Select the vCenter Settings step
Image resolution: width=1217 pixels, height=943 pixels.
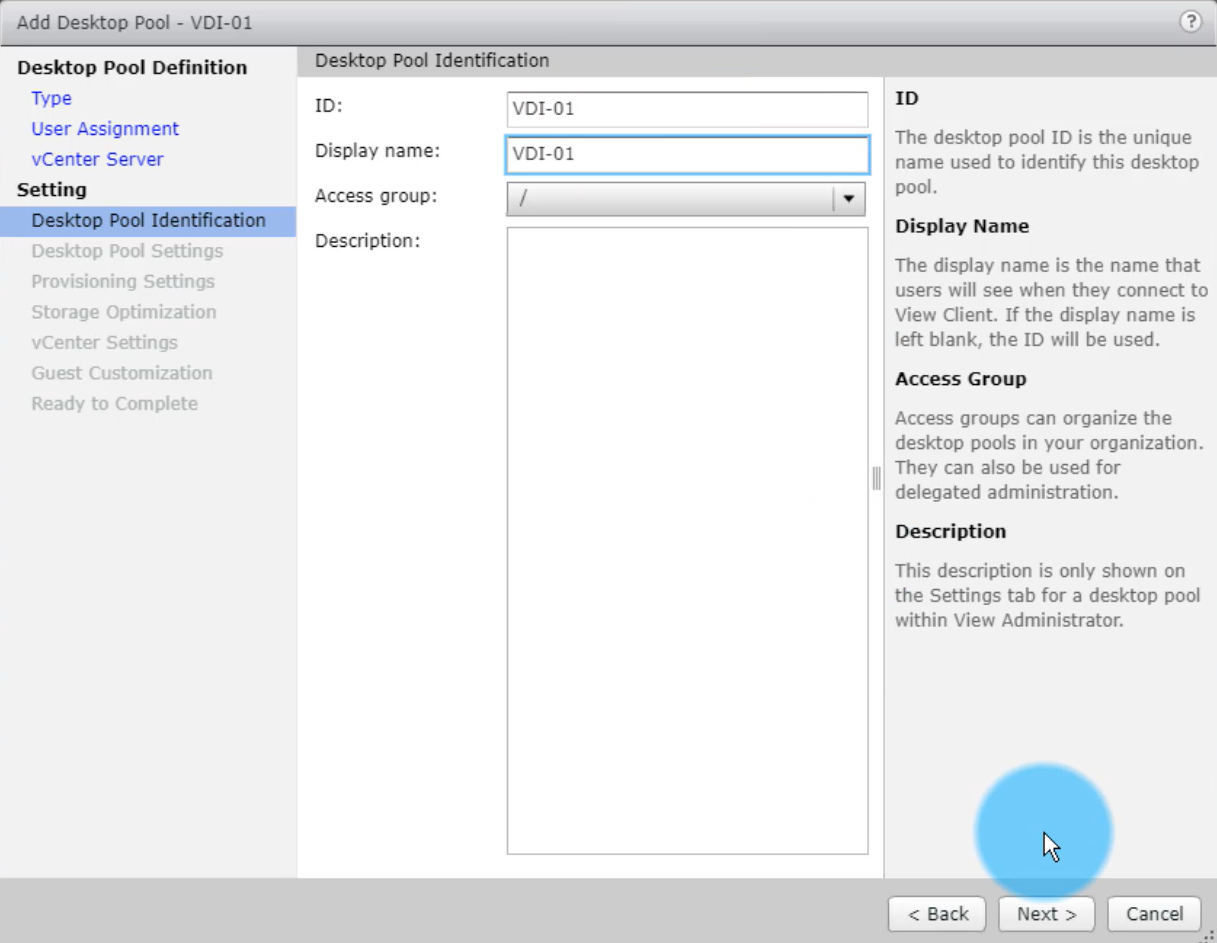coord(104,343)
